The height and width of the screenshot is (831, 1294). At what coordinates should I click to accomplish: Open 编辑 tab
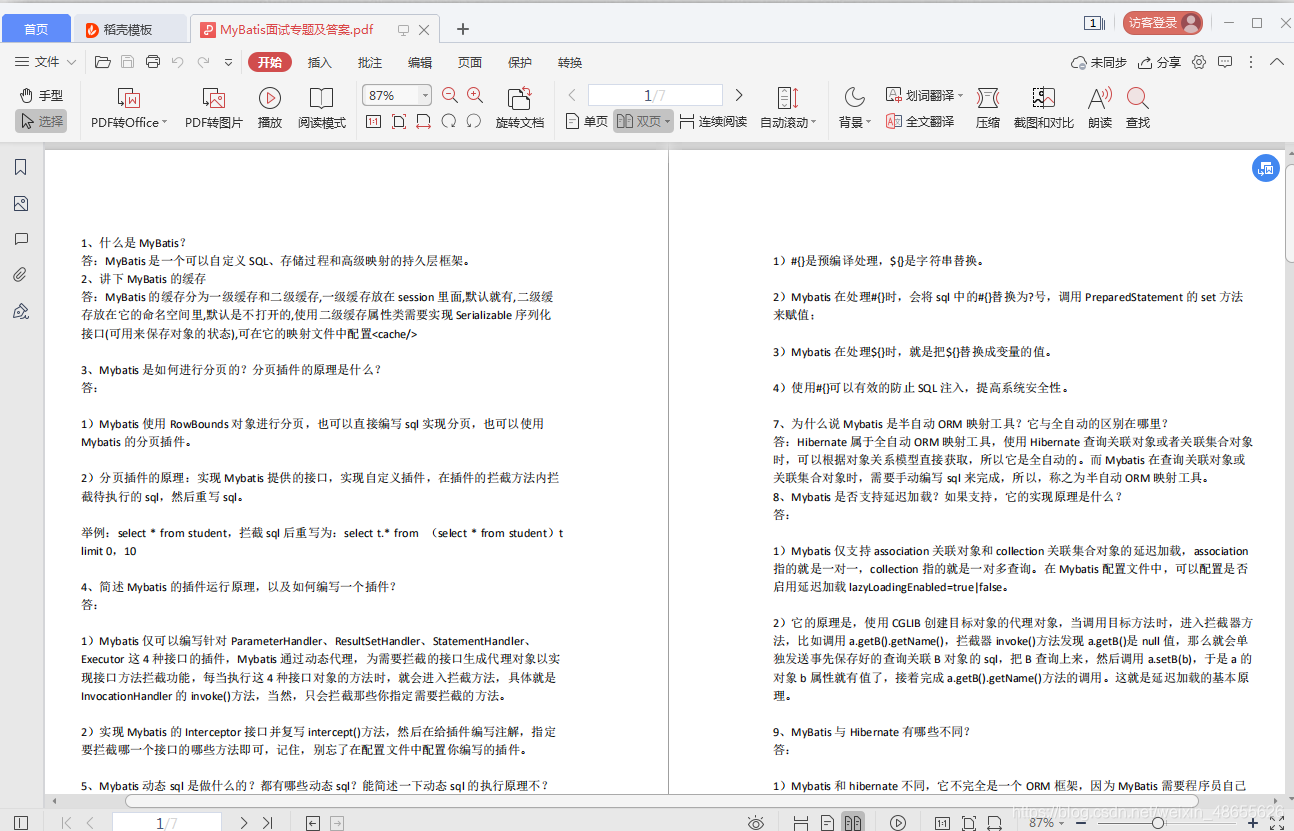tap(420, 62)
